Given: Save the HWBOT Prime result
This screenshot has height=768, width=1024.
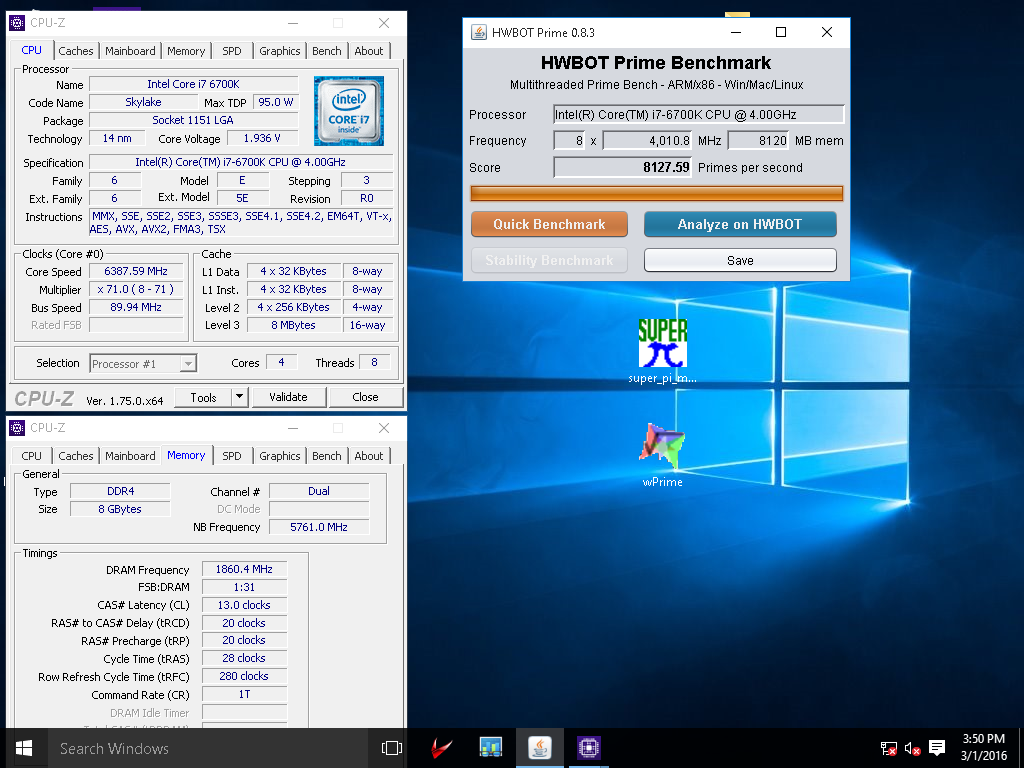Looking at the screenshot, I should tap(740, 261).
